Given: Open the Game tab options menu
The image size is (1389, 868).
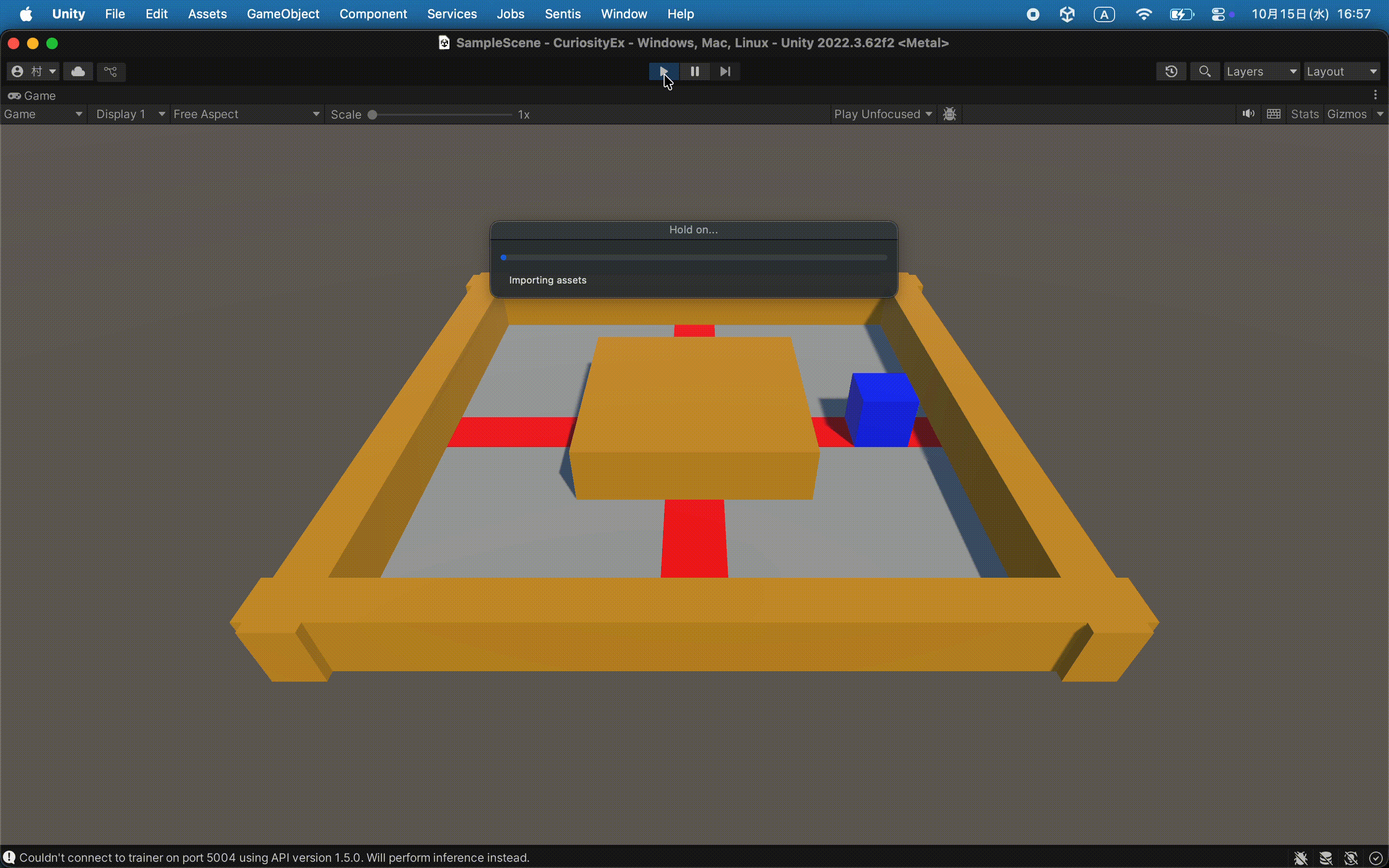Looking at the screenshot, I should click(1375, 95).
